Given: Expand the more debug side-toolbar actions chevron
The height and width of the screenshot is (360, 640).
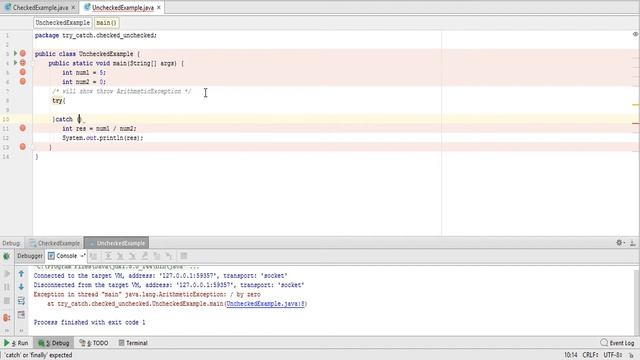Looking at the screenshot, I should point(7,330).
